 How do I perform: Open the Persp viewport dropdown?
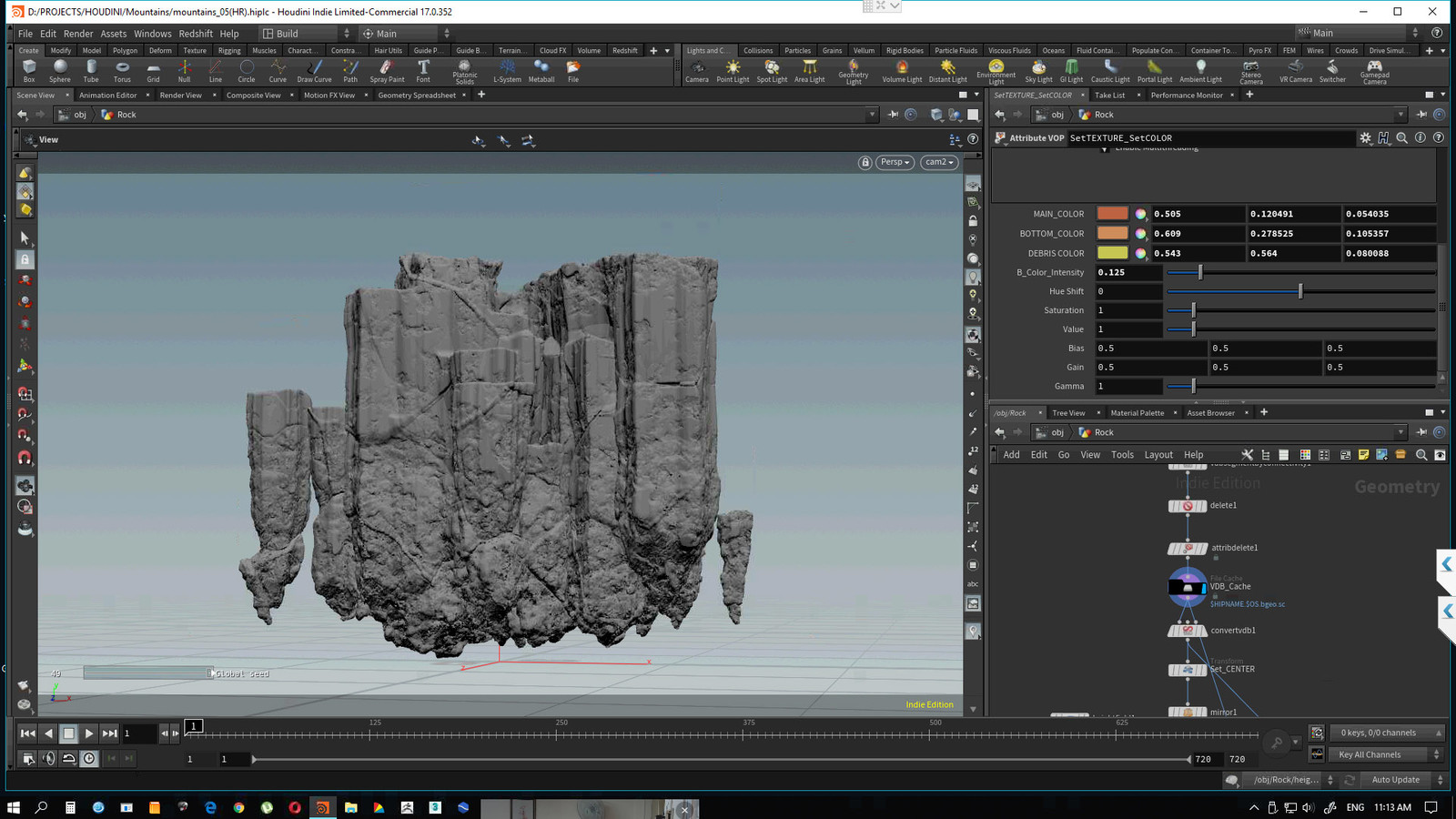(x=895, y=162)
